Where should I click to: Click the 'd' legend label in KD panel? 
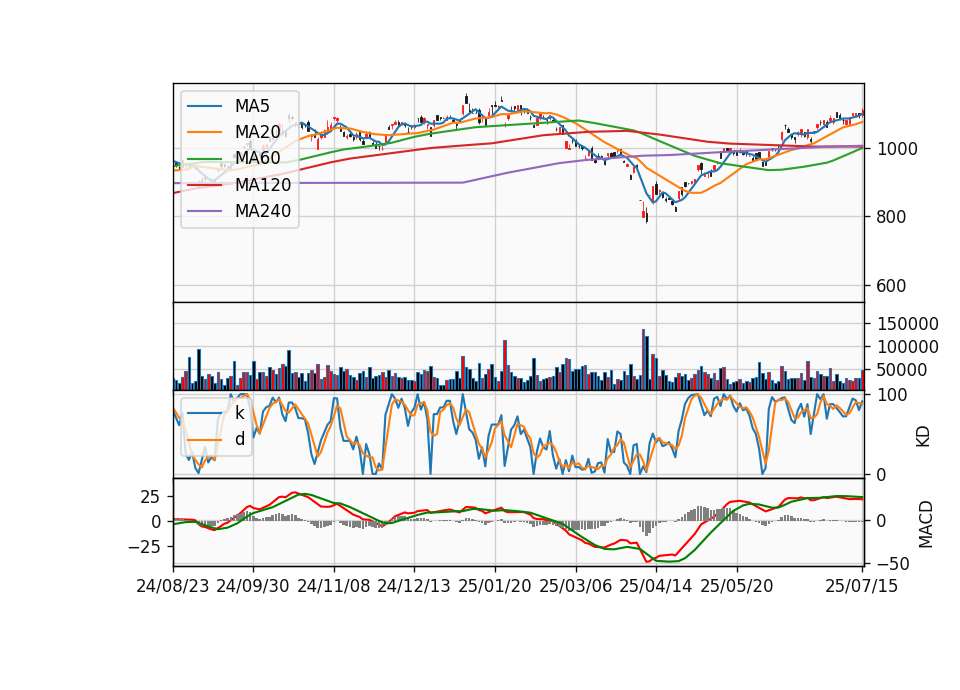(239, 439)
